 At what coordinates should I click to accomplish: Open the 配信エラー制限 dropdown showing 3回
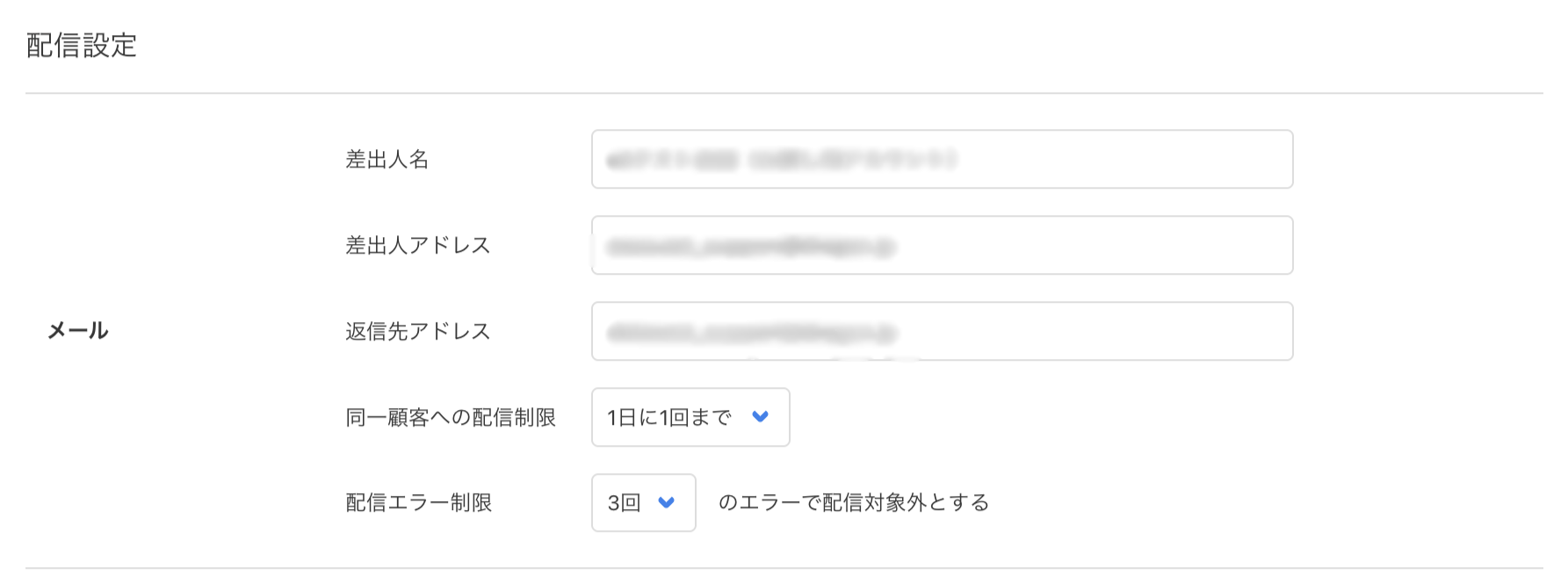643,502
